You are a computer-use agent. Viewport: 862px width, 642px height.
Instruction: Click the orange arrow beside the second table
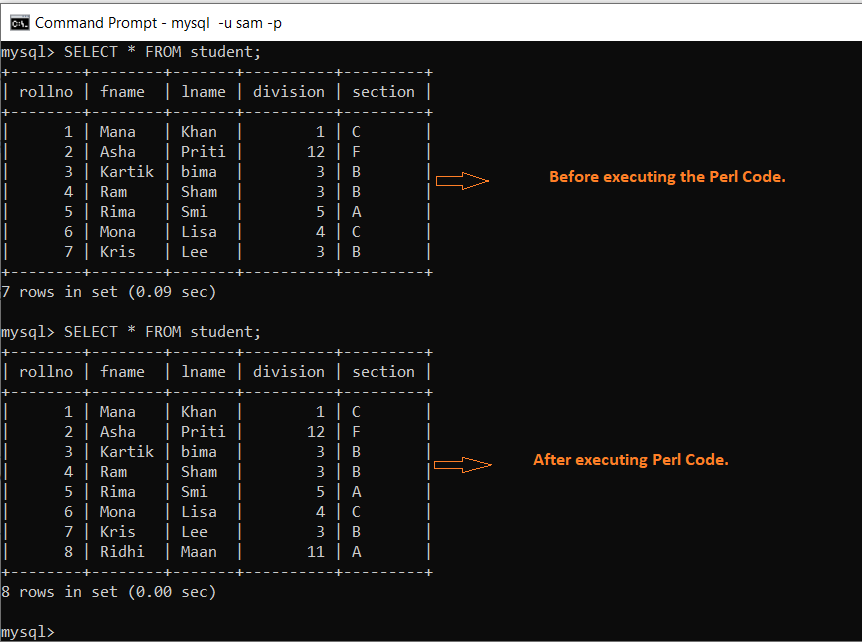[465, 462]
